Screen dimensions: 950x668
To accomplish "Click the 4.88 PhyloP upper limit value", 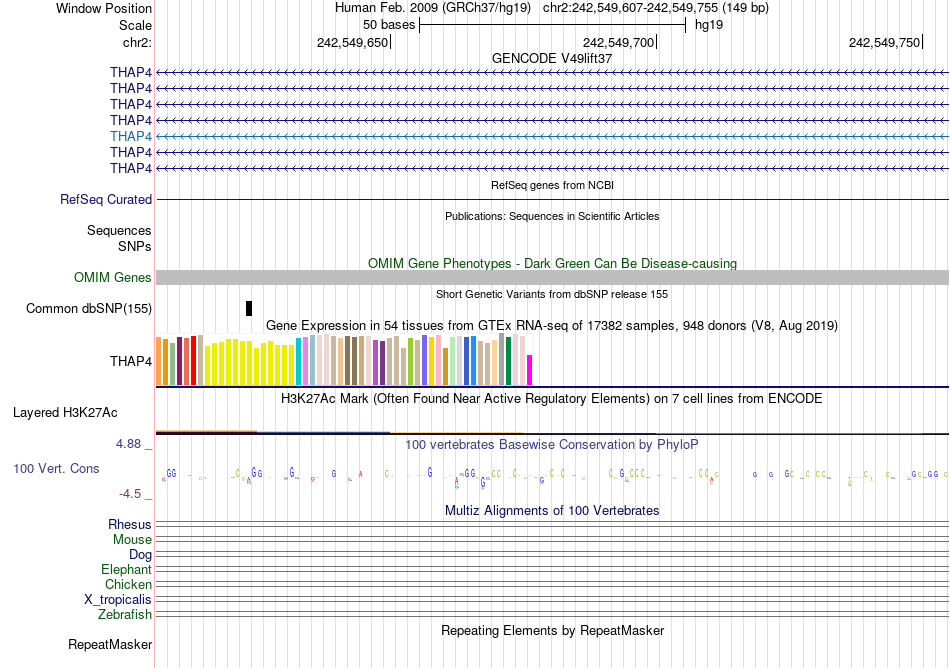I will (x=128, y=444).
